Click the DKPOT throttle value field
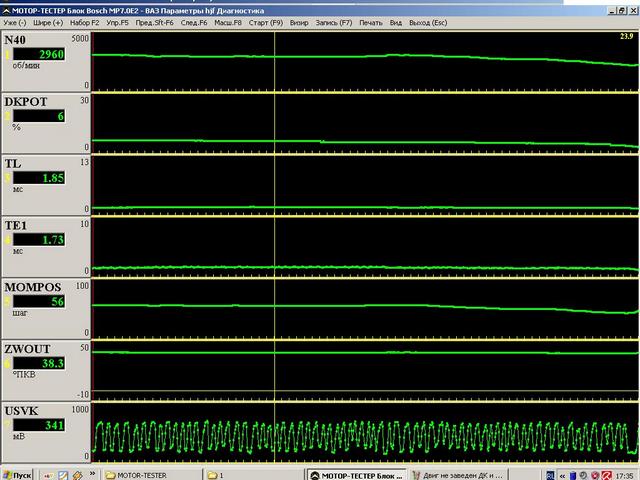This screenshot has width=640, height=480. (x=39, y=116)
